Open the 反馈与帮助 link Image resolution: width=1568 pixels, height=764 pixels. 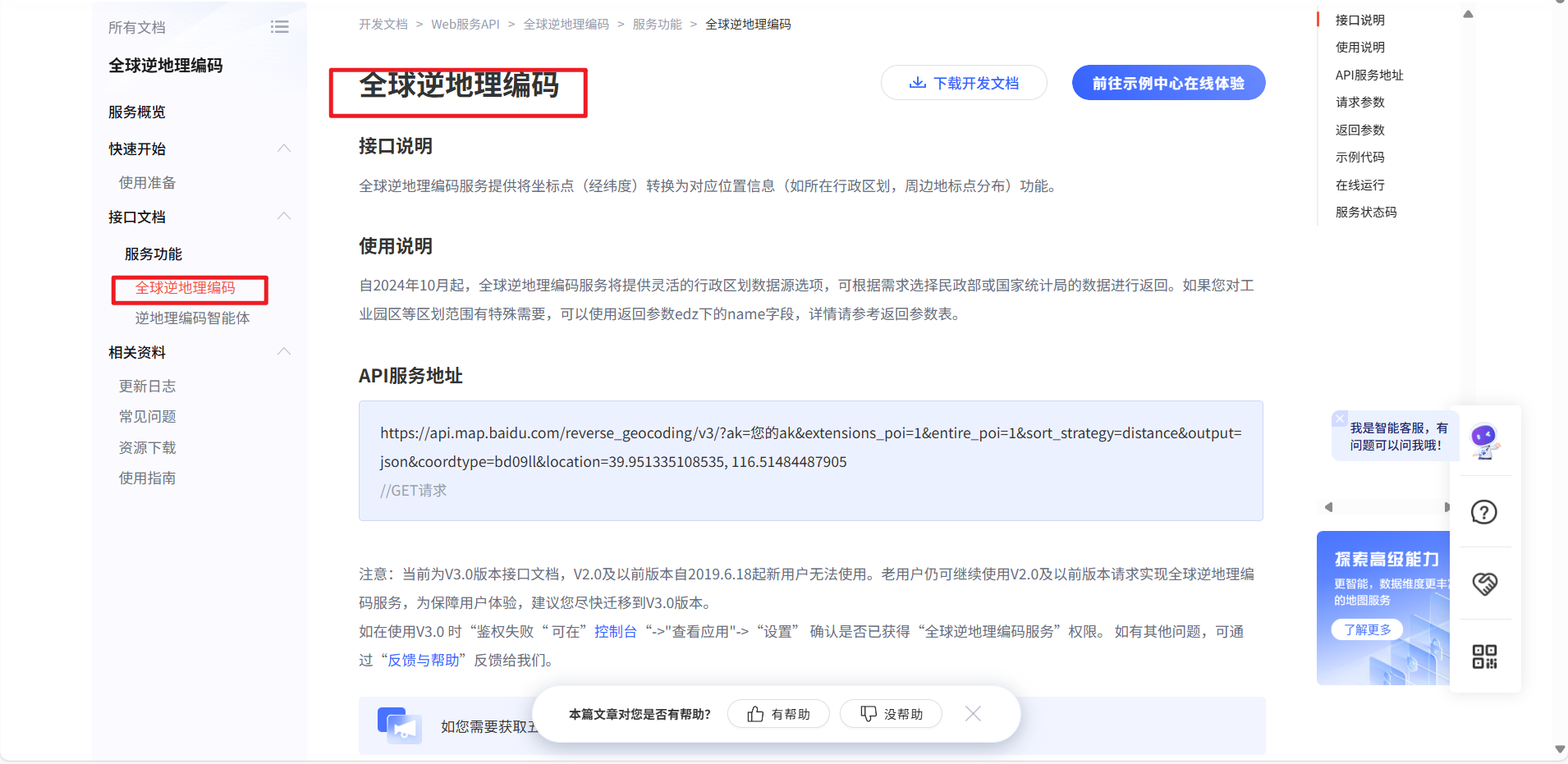coord(424,661)
